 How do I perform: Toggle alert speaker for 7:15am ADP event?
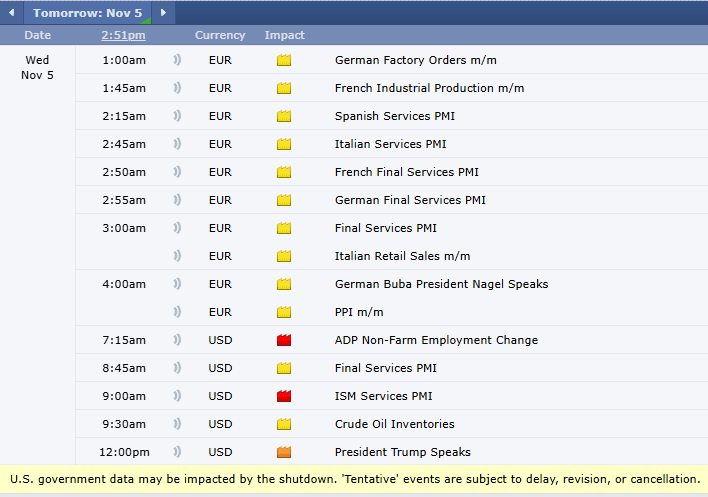(x=177, y=340)
